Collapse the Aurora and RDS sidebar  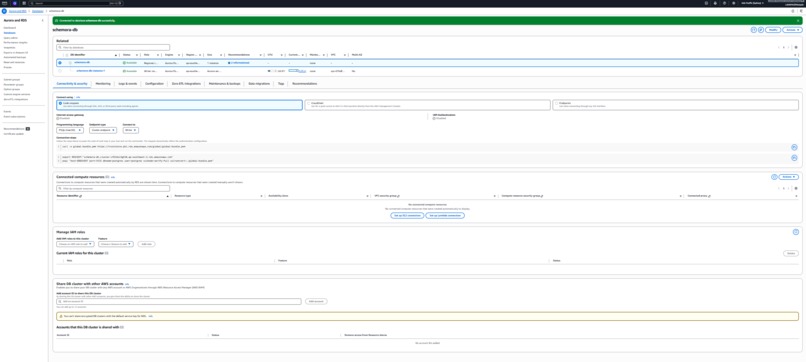[43, 20]
